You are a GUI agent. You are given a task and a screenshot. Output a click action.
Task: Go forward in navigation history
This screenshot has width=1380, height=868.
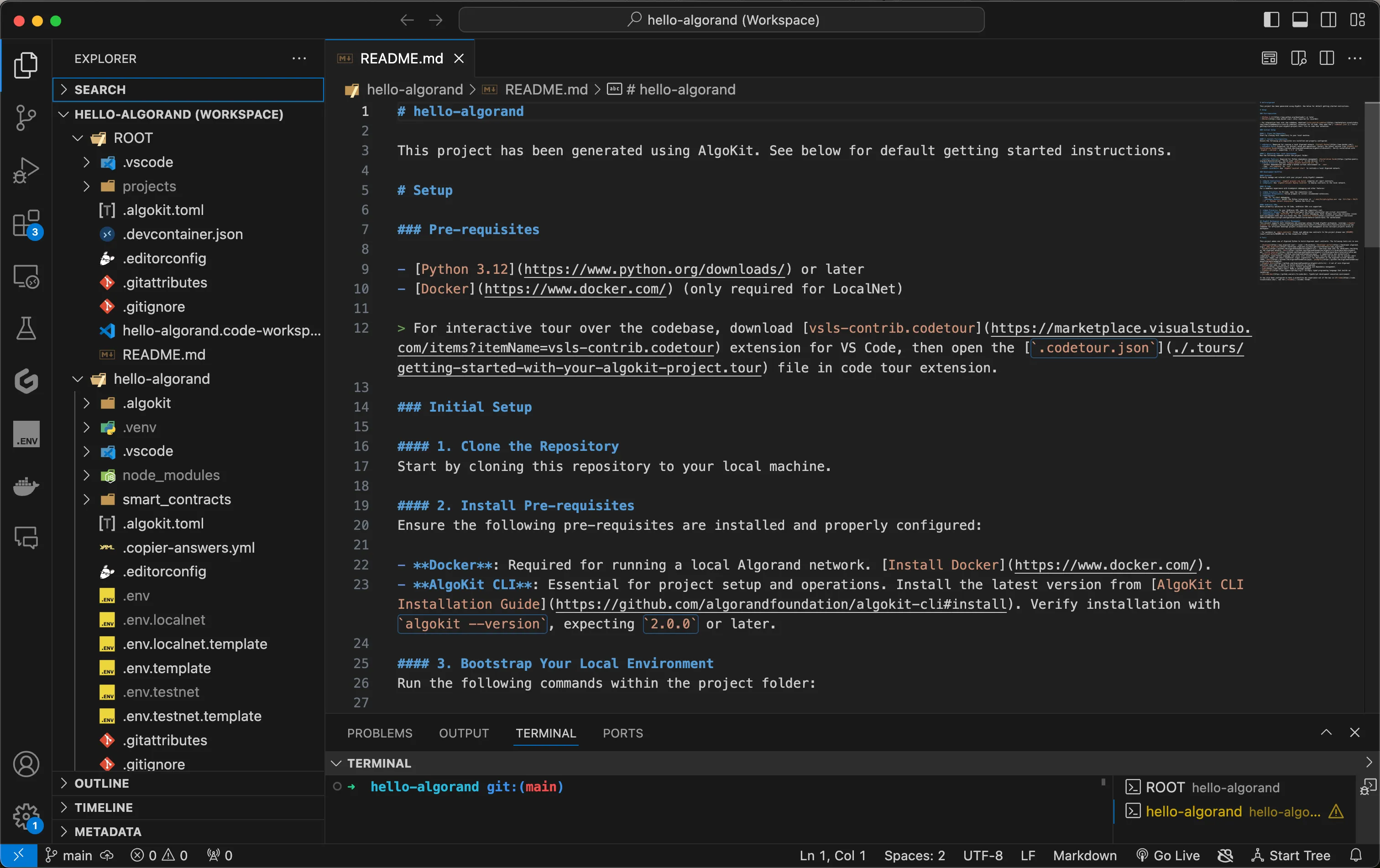click(x=435, y=20)
